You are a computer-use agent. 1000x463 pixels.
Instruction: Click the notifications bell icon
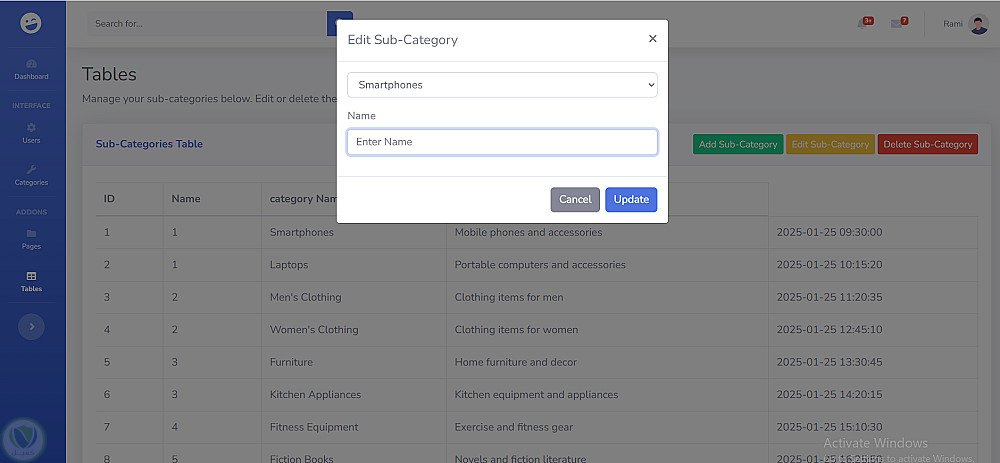click(862, 24)
